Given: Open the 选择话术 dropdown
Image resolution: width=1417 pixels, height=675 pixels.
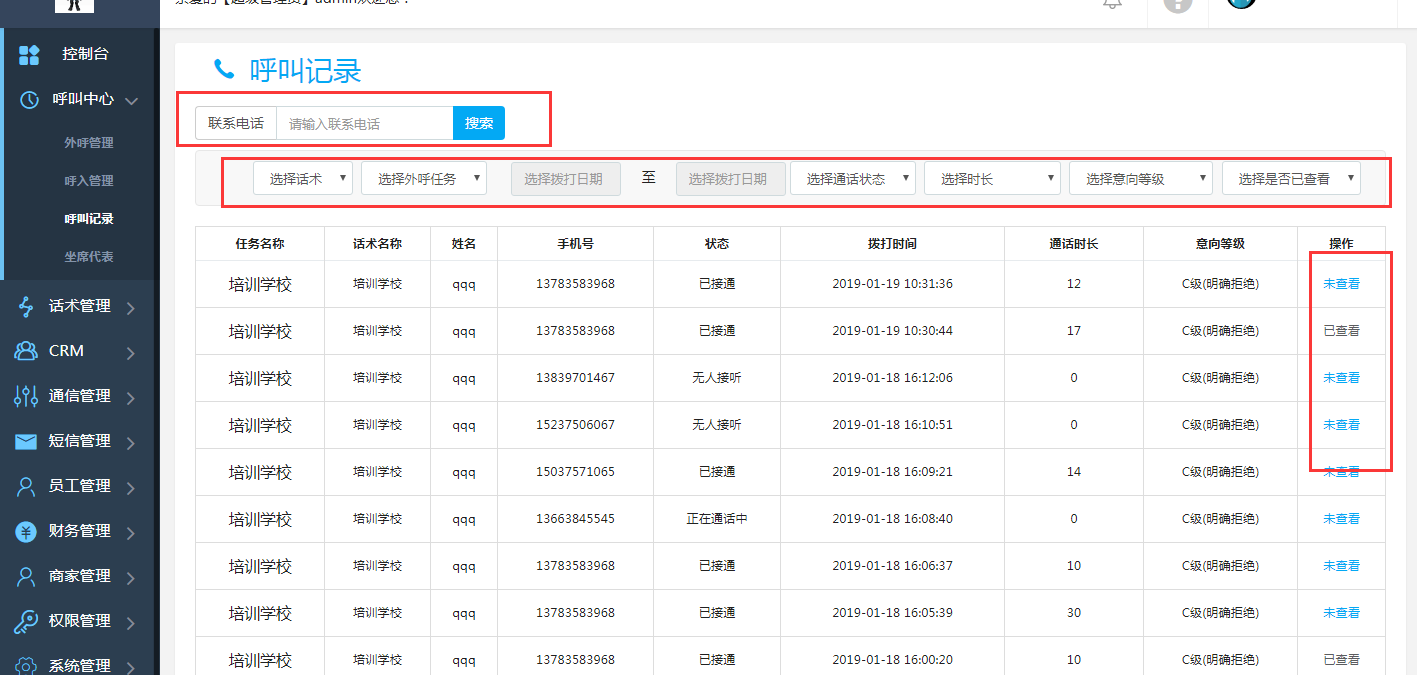Looking at the screenshot, I should click(303, 179).
